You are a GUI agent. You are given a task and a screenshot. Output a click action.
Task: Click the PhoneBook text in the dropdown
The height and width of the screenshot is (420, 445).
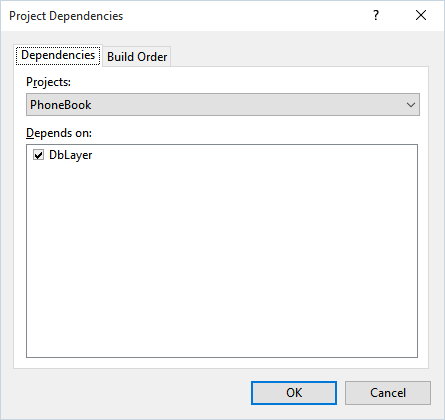(x=60, y=105)
